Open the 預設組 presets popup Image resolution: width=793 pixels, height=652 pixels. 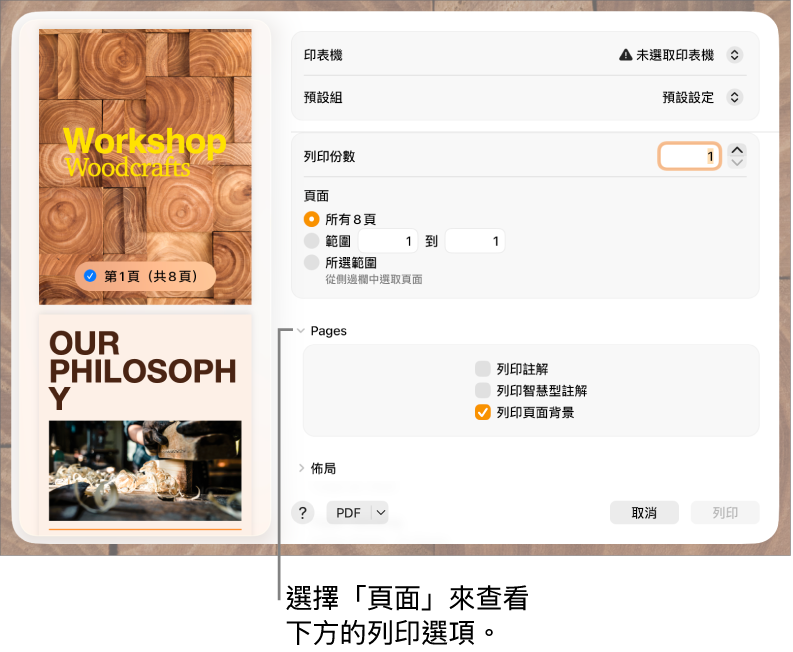(735, 97)
